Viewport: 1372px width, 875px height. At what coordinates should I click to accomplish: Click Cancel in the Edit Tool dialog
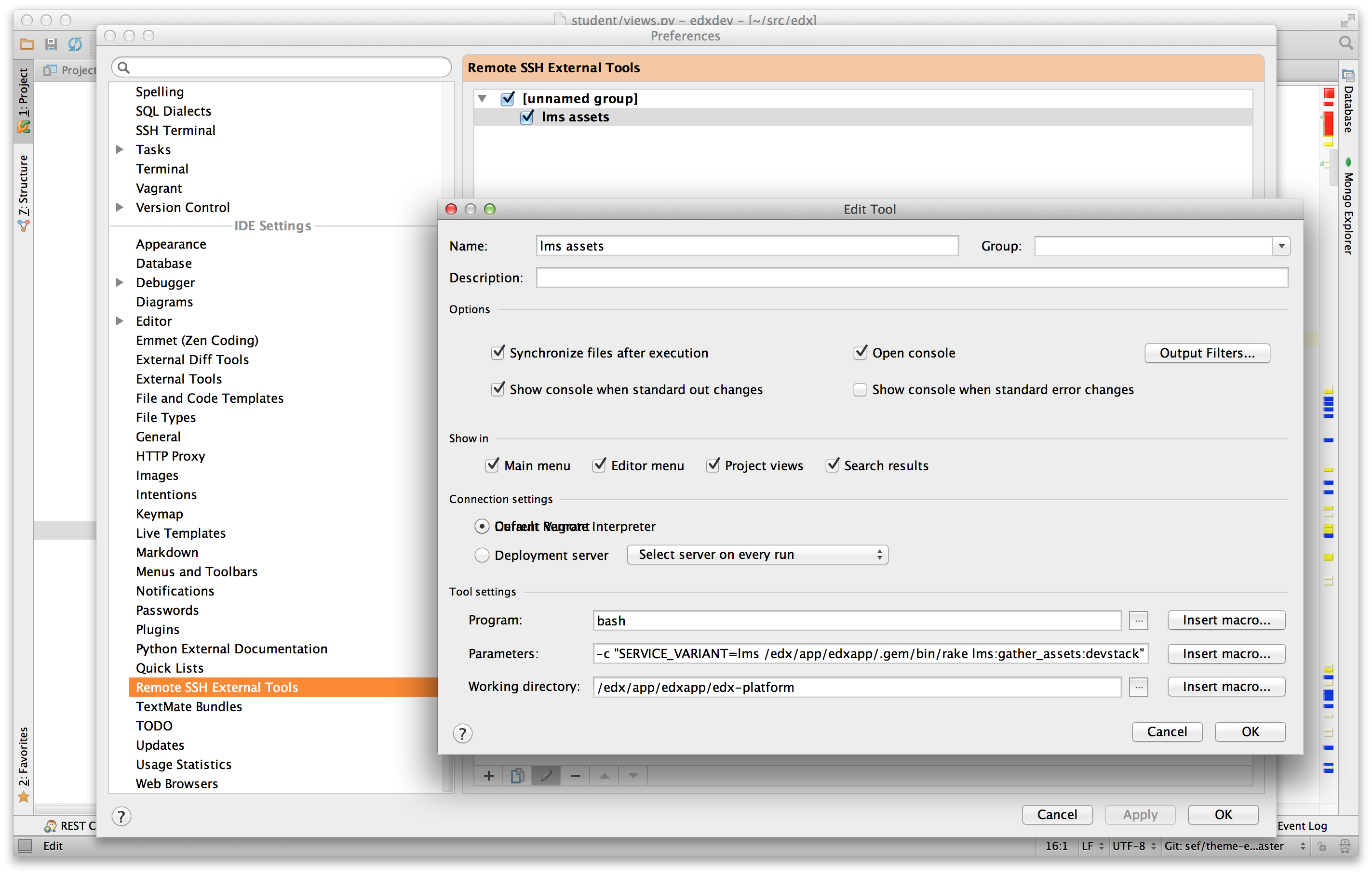click(x=1167, y=731)
